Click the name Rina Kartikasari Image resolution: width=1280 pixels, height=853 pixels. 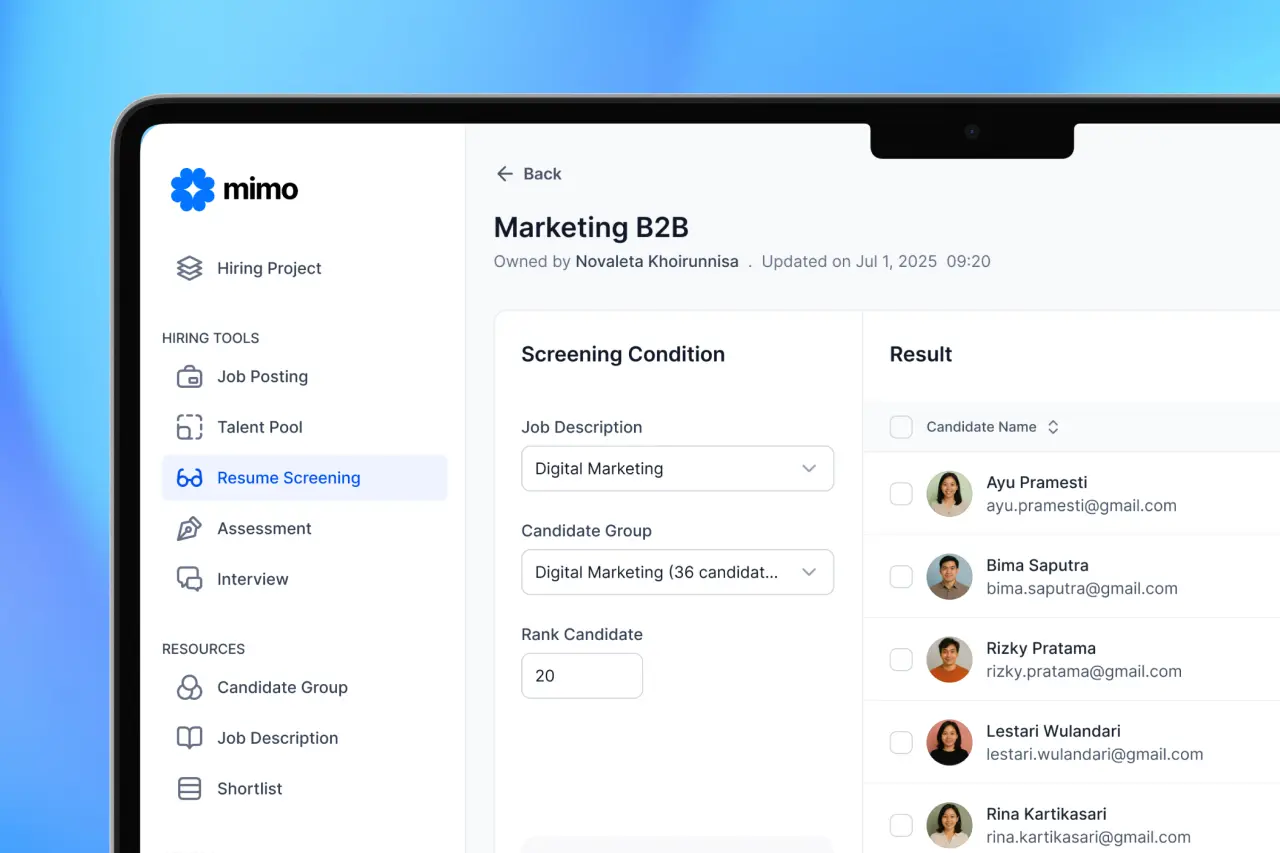tap(1046, 815)
